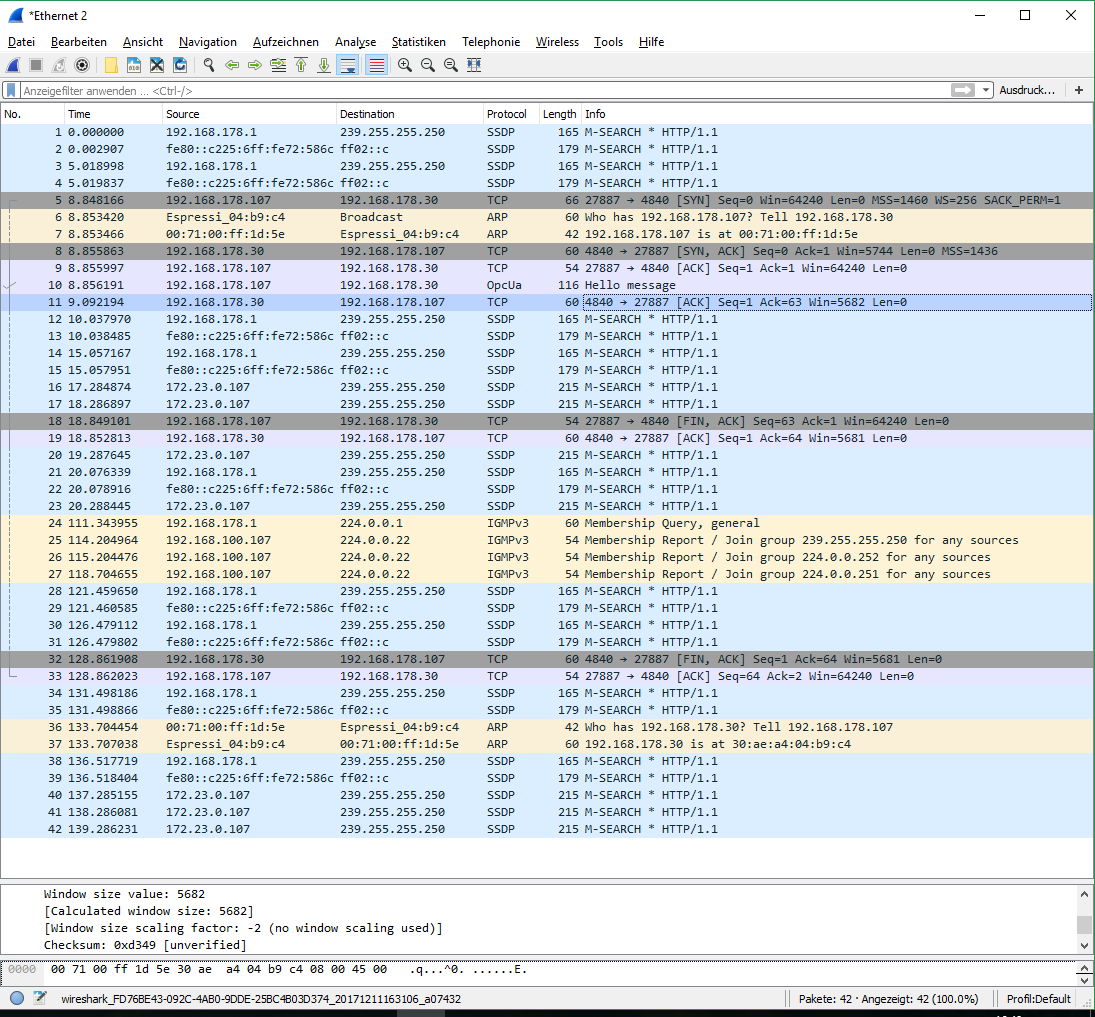
Task: Open the display filter expression dropdown
Action: pyautogui.click(x=983, y=90)
